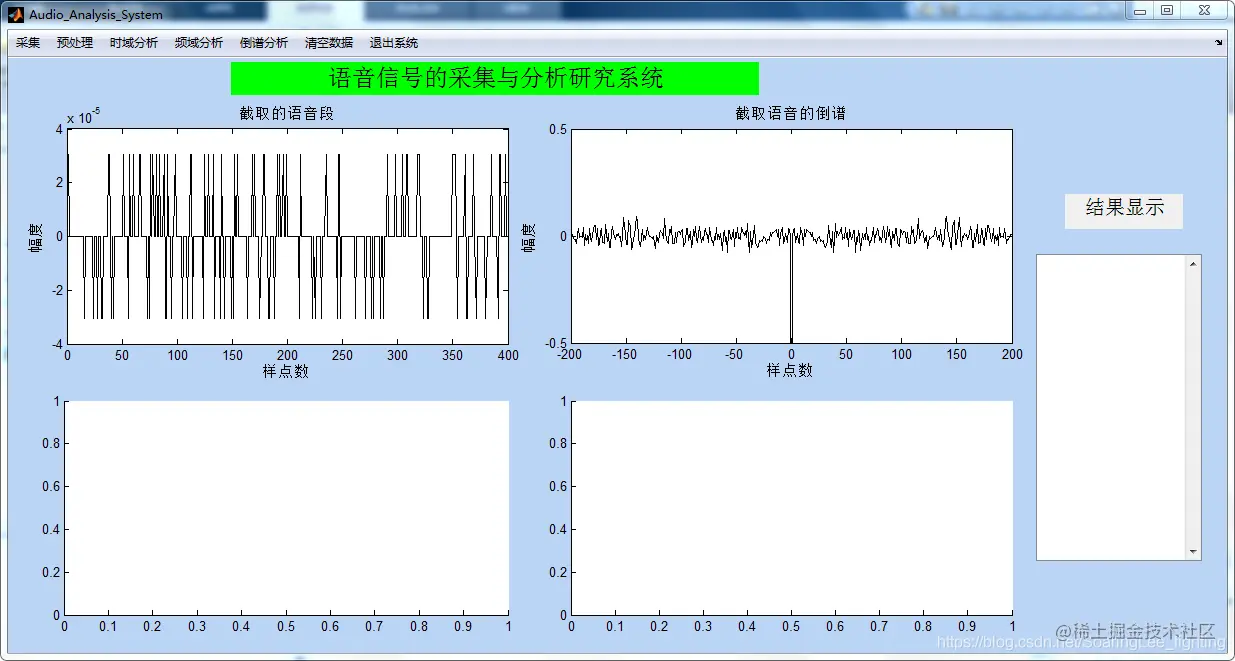
Task: Click the empty bottom-left axes
Action: tap(287, 508)
